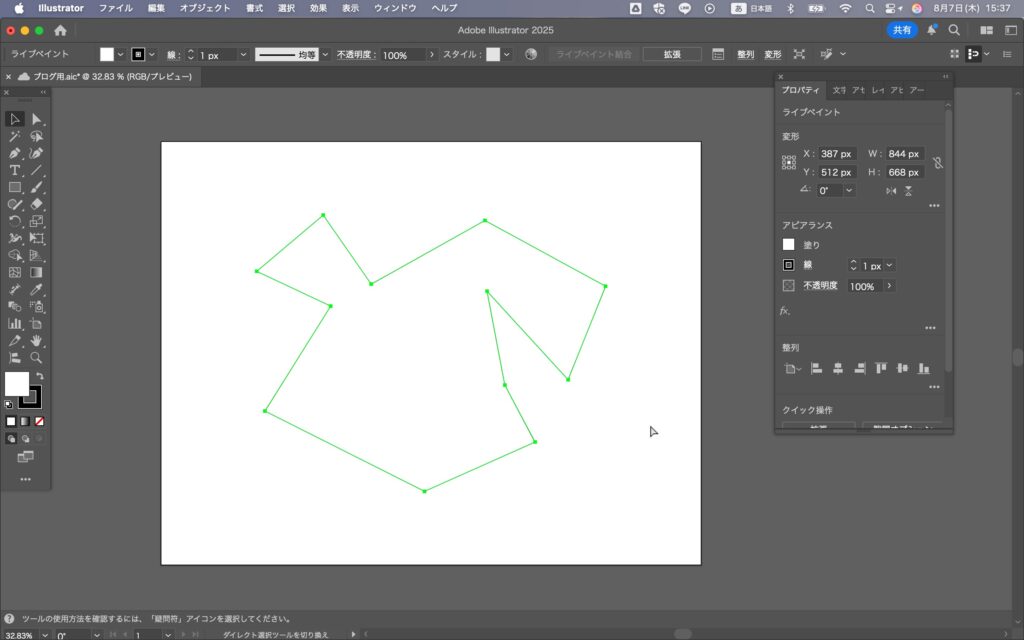
Task: Set paint mode to Color
Action: point(11,421)
